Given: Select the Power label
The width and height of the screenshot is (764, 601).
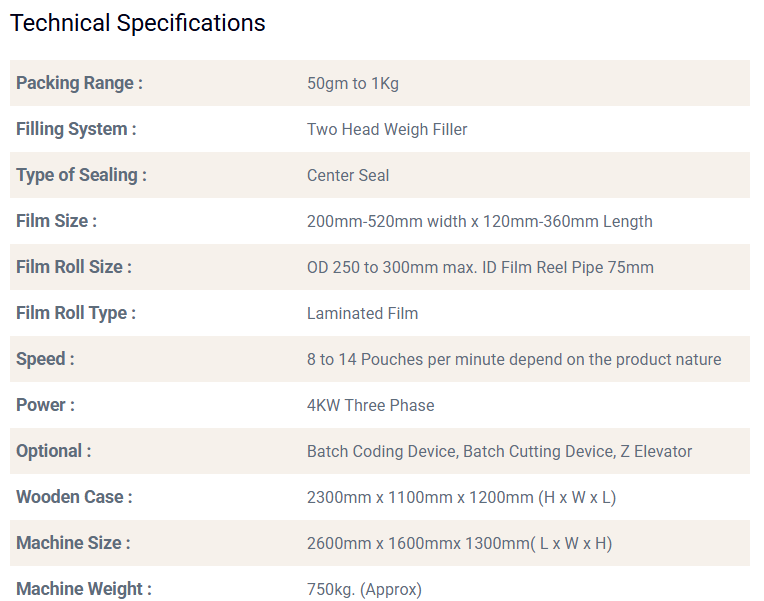Looking at the screenshot, I should pyautogui.click(x=45, y=405).
